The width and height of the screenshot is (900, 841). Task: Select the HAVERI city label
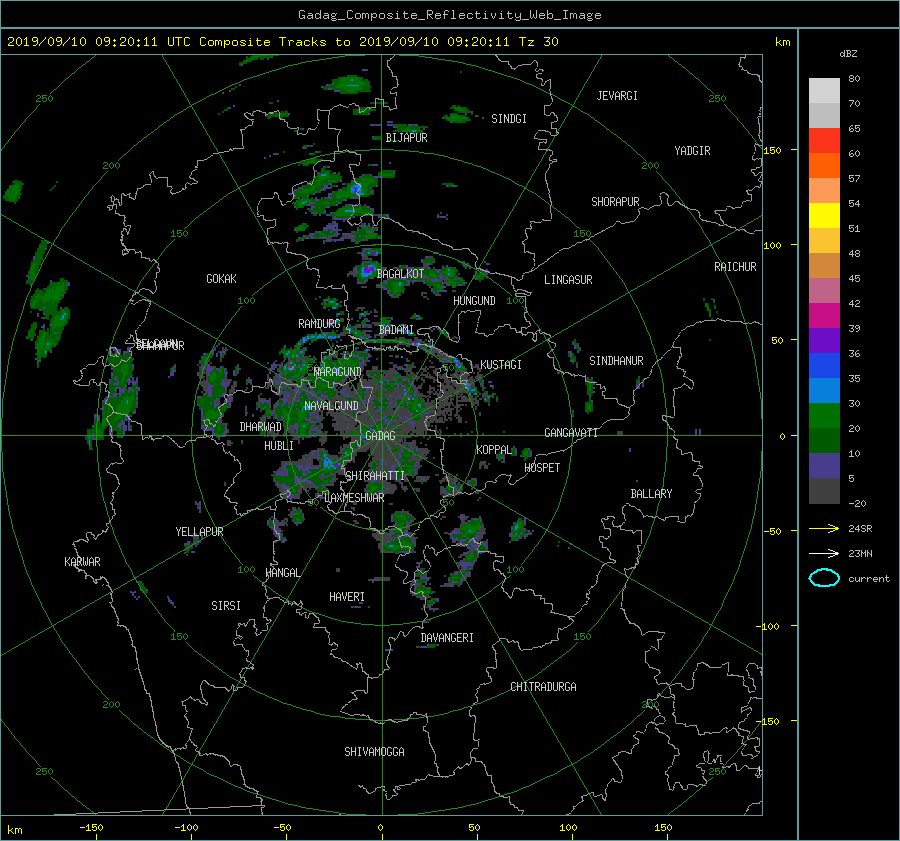coord(347,598)
